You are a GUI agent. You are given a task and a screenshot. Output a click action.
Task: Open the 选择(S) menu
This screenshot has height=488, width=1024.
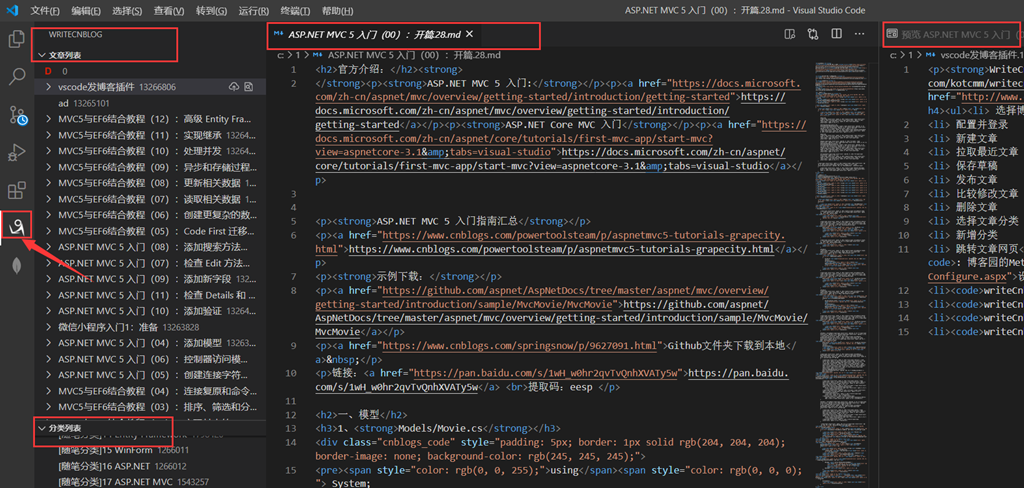[x=127, y=10]
